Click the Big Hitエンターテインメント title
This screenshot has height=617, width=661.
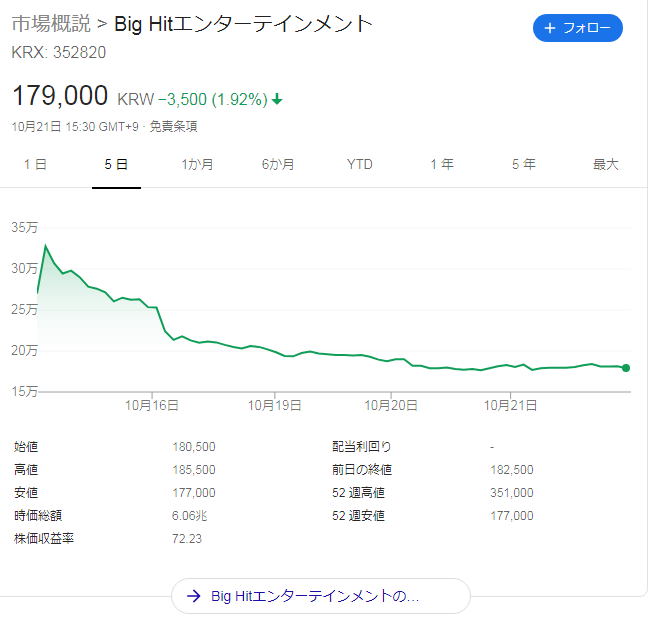point(243,24)
